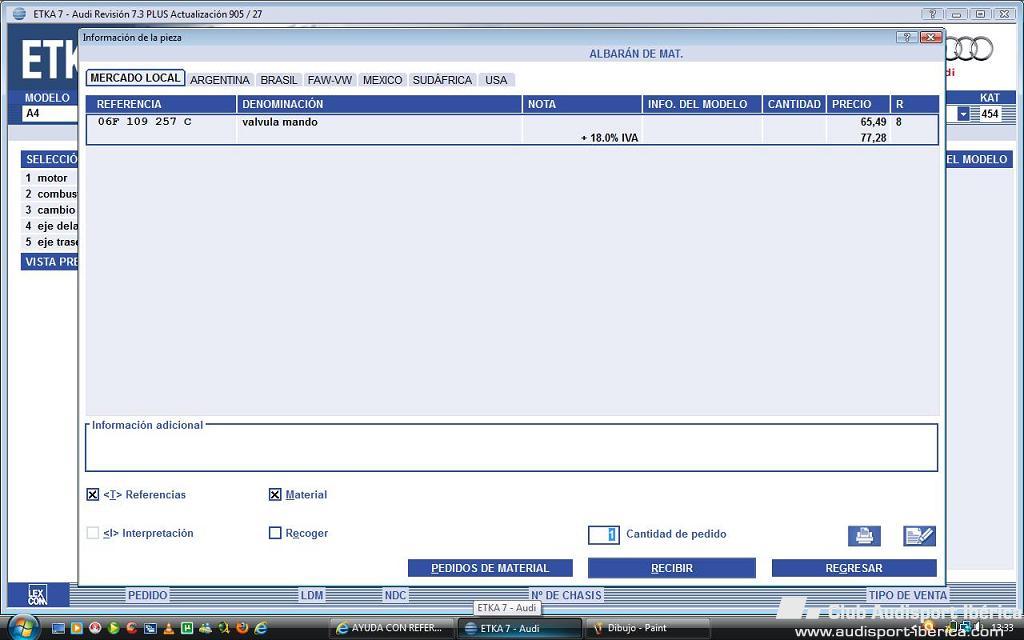This screenshot has height=640, width=1024.
Task: Select the MERCADO LOCAL tab
Action: pyautogui.click(x=135, y=78)
